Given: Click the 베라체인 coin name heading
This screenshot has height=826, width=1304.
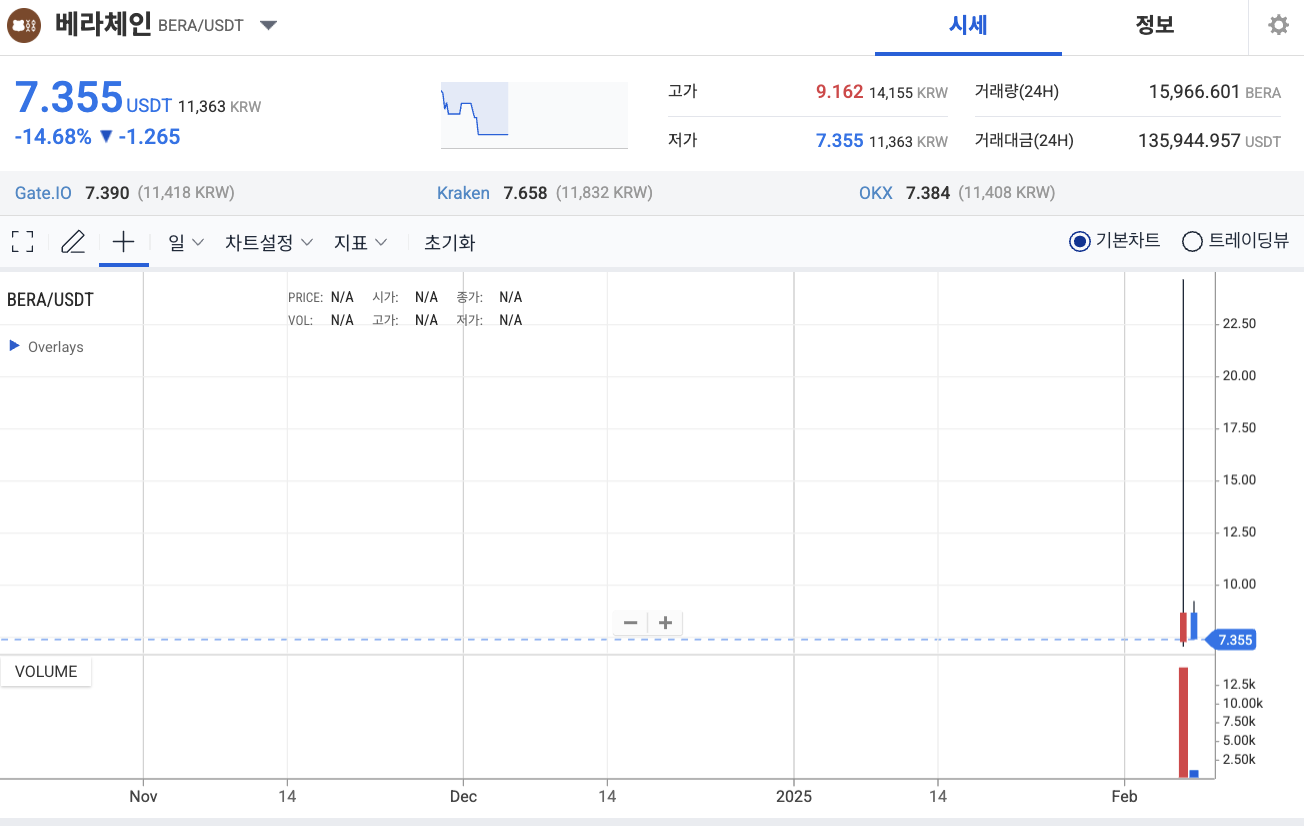Looking at the screenshot, I should pyautogui.click(x=103, y=24).
